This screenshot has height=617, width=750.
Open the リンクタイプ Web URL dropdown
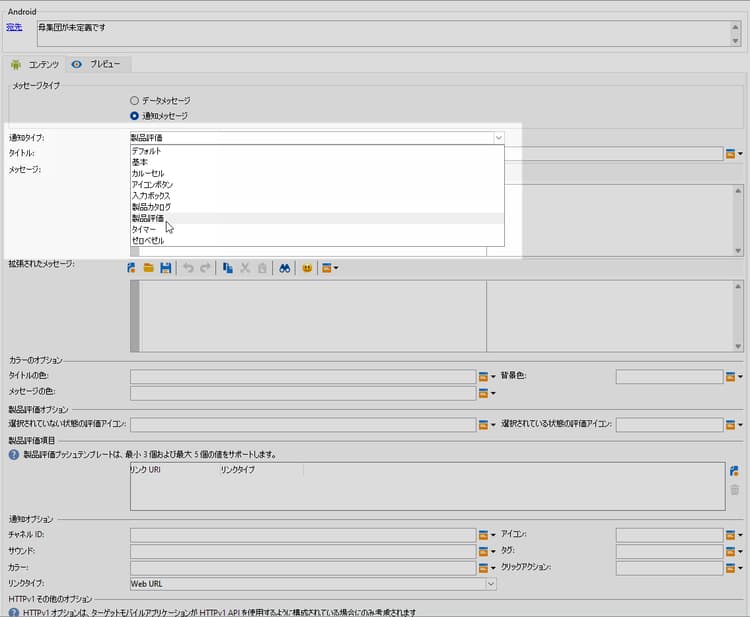(490, 584)
